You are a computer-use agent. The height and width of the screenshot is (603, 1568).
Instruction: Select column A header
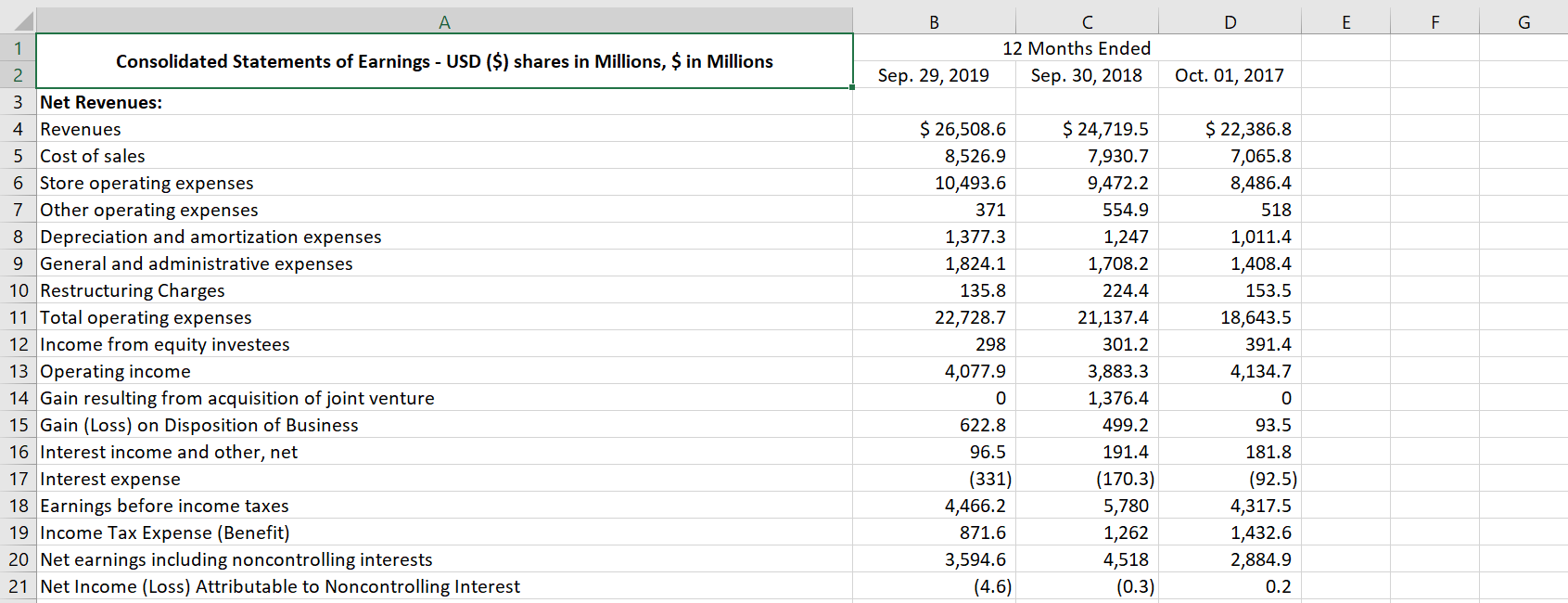click(x=444, y=21)
